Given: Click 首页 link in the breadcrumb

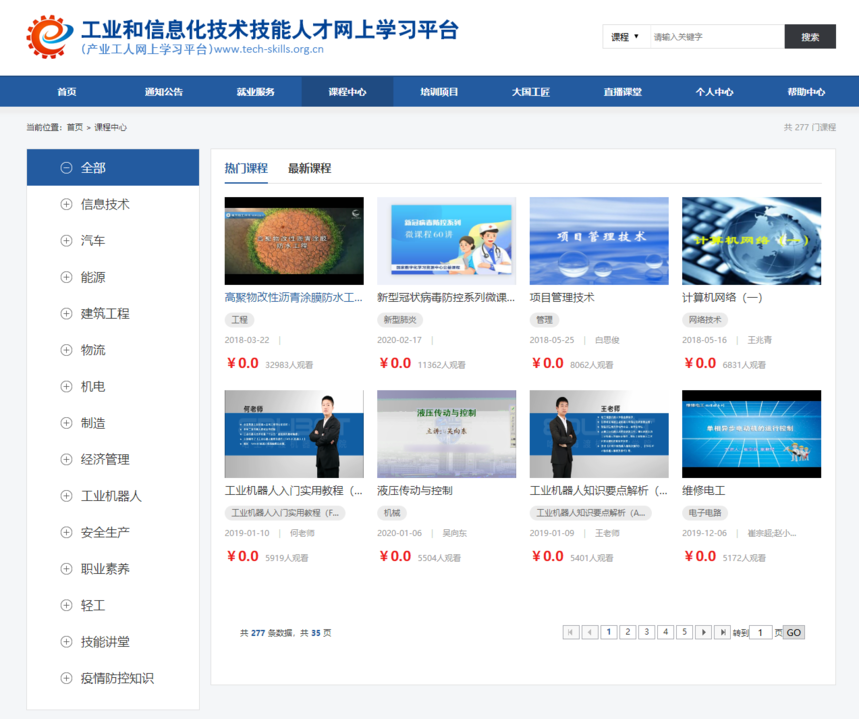Looking at the screenshot, I should (75, 127).
